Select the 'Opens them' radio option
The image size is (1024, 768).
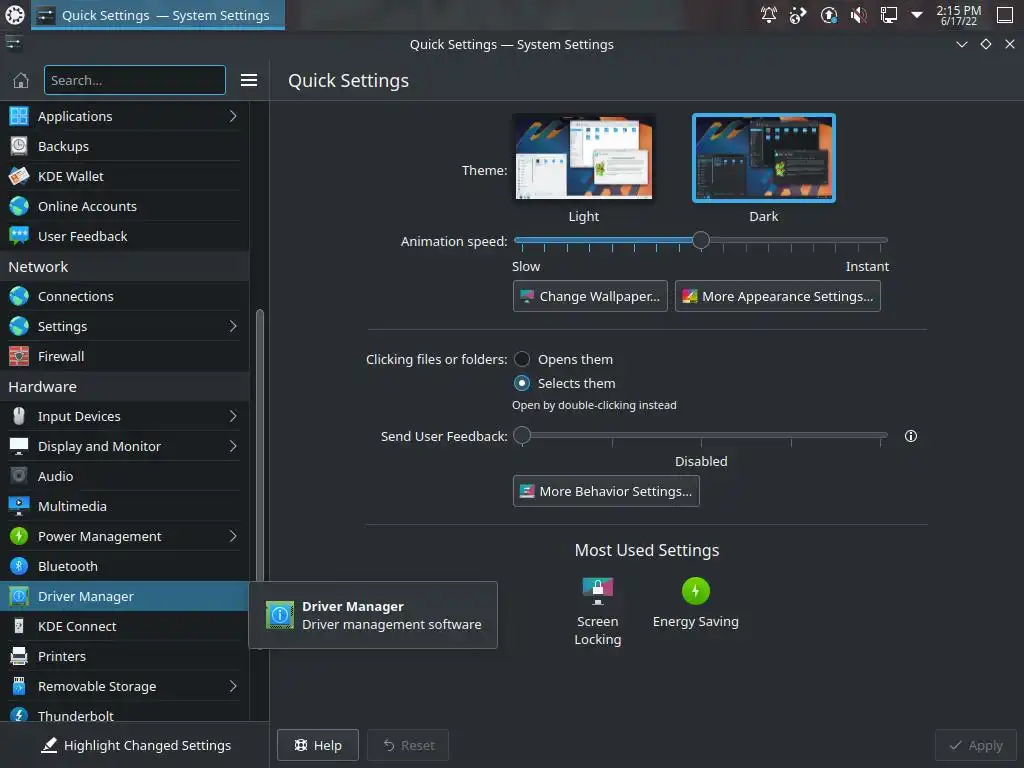coord(522,359)
